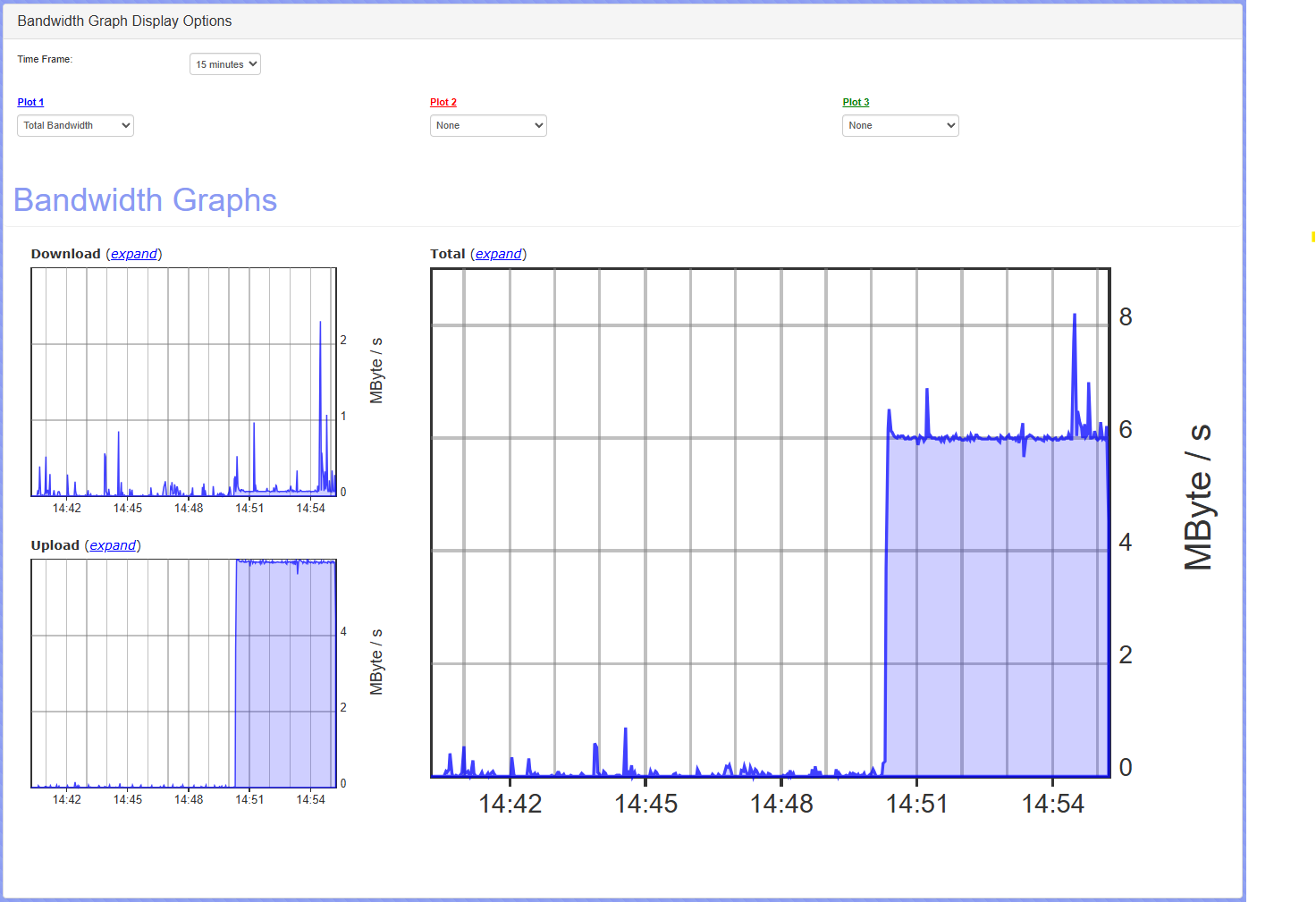The height and width of the screenshot is (902, 1316).
Task: Open the Plot 3 dropdown set to None
Action: point(899,126)
